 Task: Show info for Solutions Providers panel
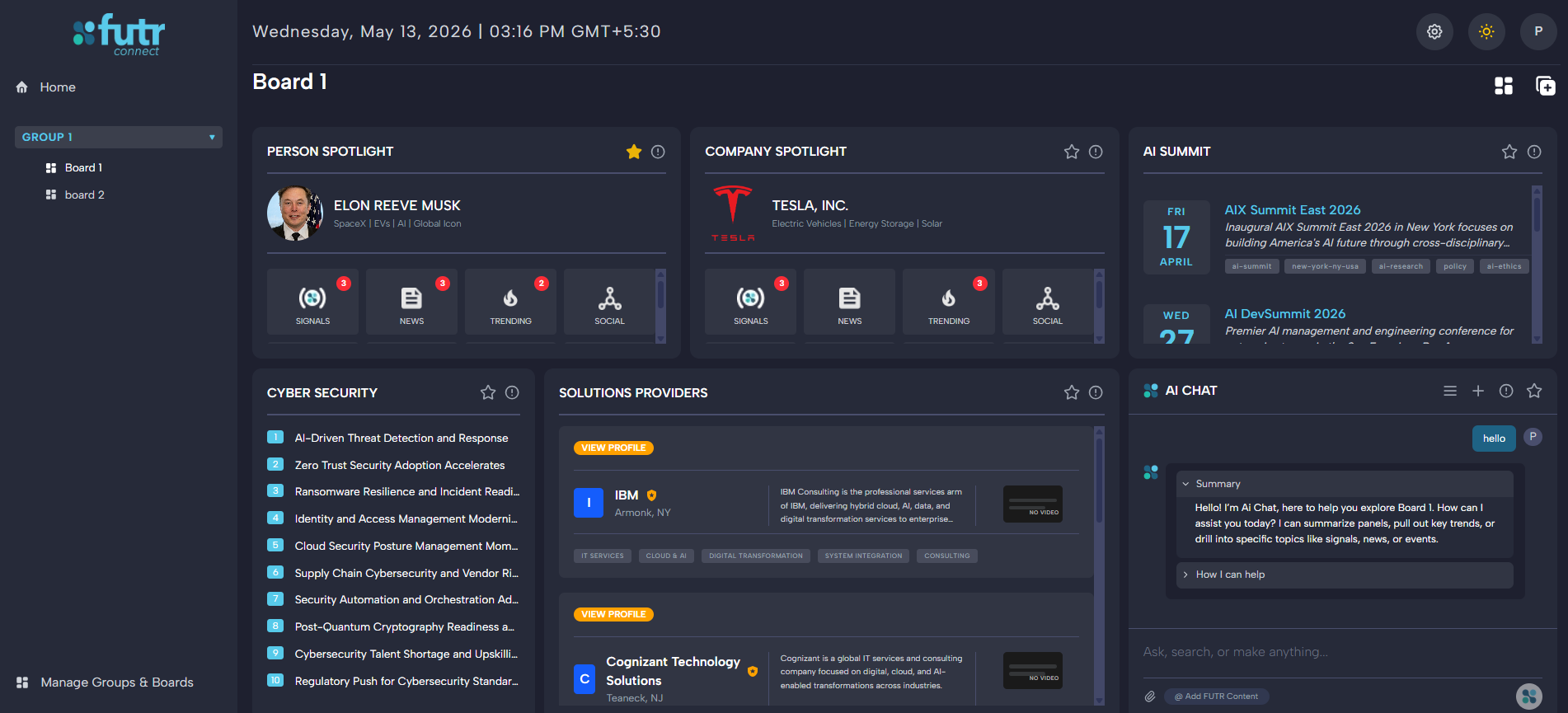tap(1096, 392)
